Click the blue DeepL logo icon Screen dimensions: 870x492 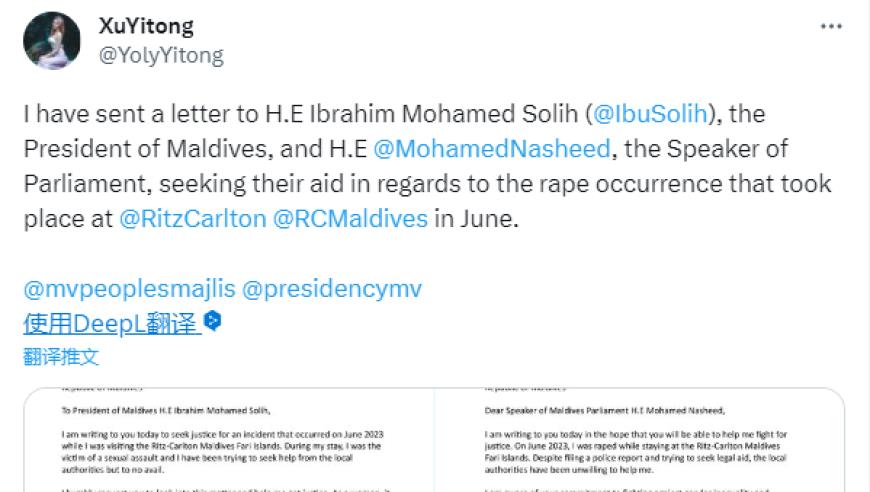[x=213, y=321]
